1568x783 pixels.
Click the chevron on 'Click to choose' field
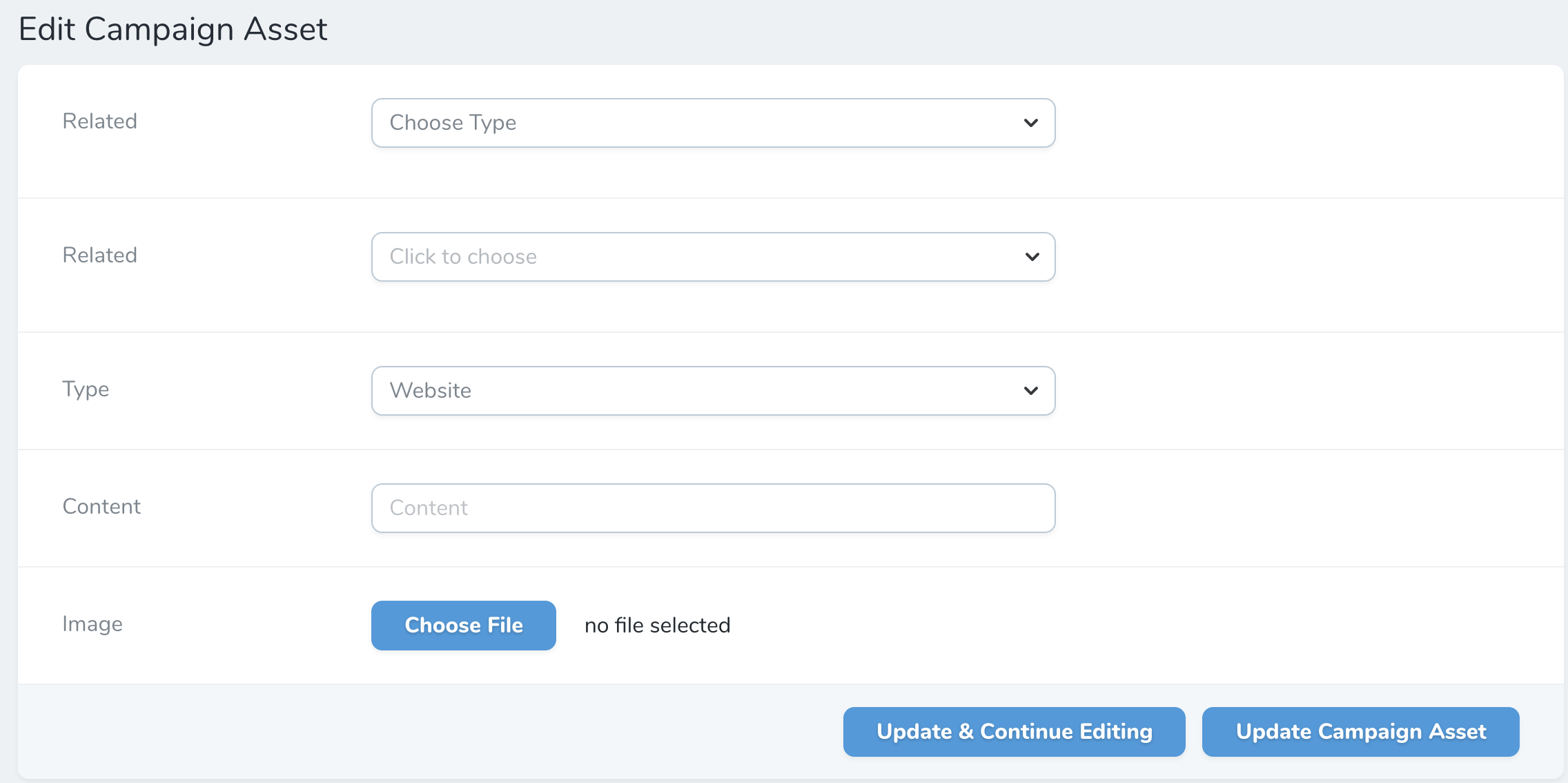[1031, 256]
